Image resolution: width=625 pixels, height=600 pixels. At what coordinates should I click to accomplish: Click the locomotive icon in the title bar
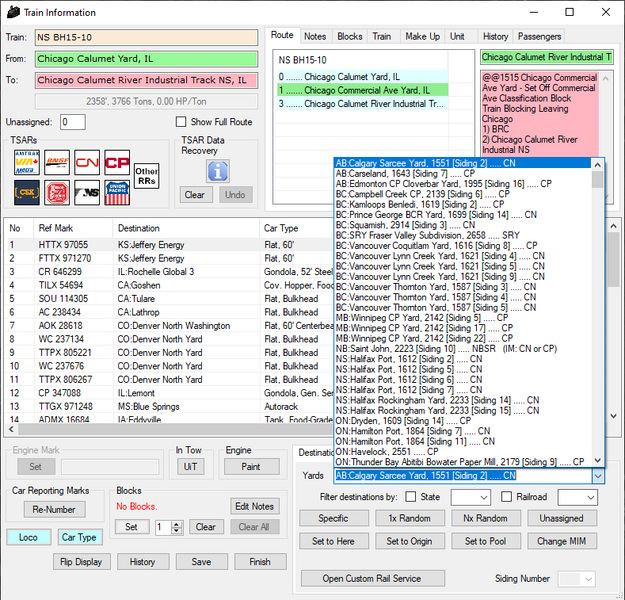point(13,12)
